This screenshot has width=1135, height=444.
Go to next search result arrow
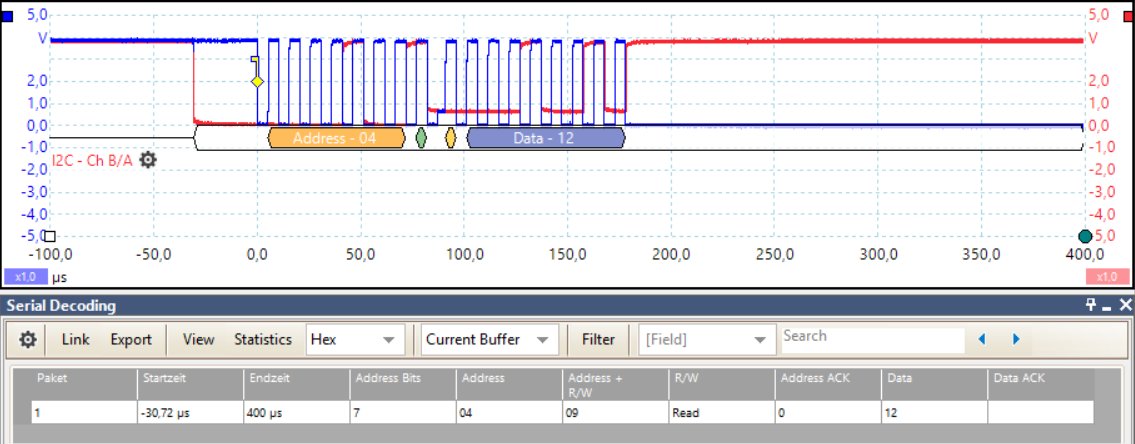(x=1016, y=339)
